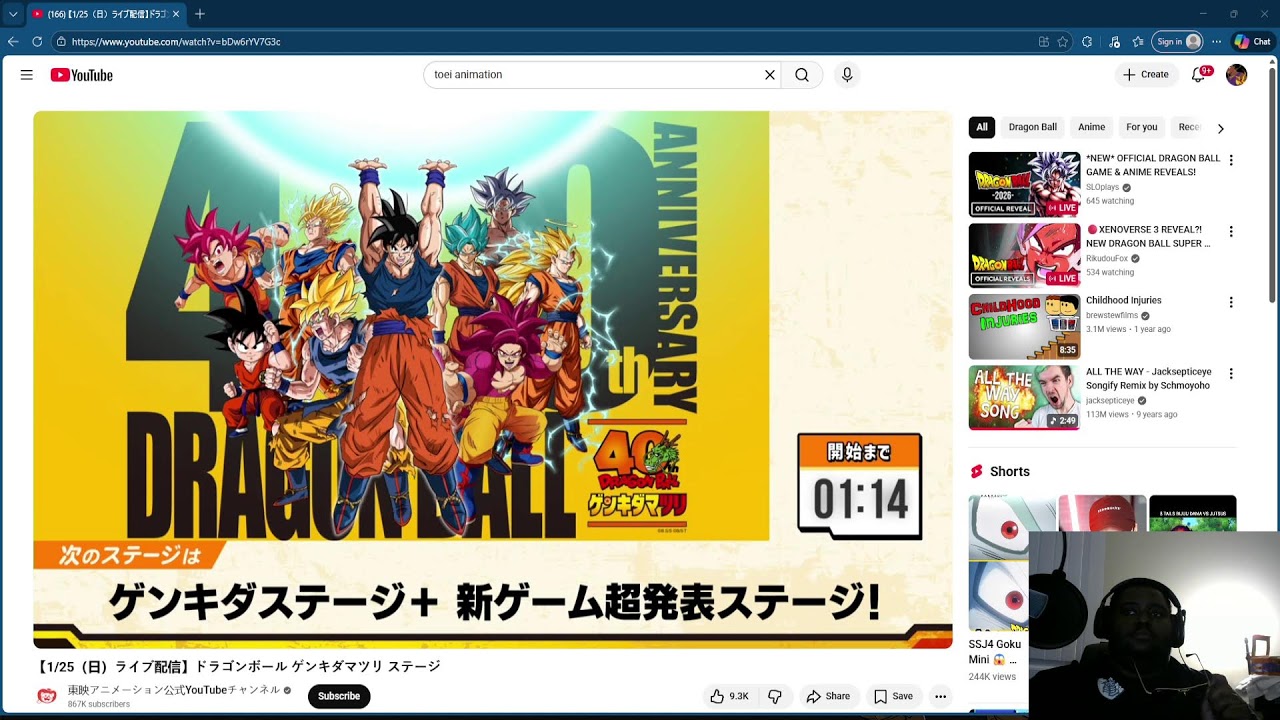This screenshot has height=720, width=1280.
Task: Open the Toei Animation channel avatar
Action: coord(46,696)
